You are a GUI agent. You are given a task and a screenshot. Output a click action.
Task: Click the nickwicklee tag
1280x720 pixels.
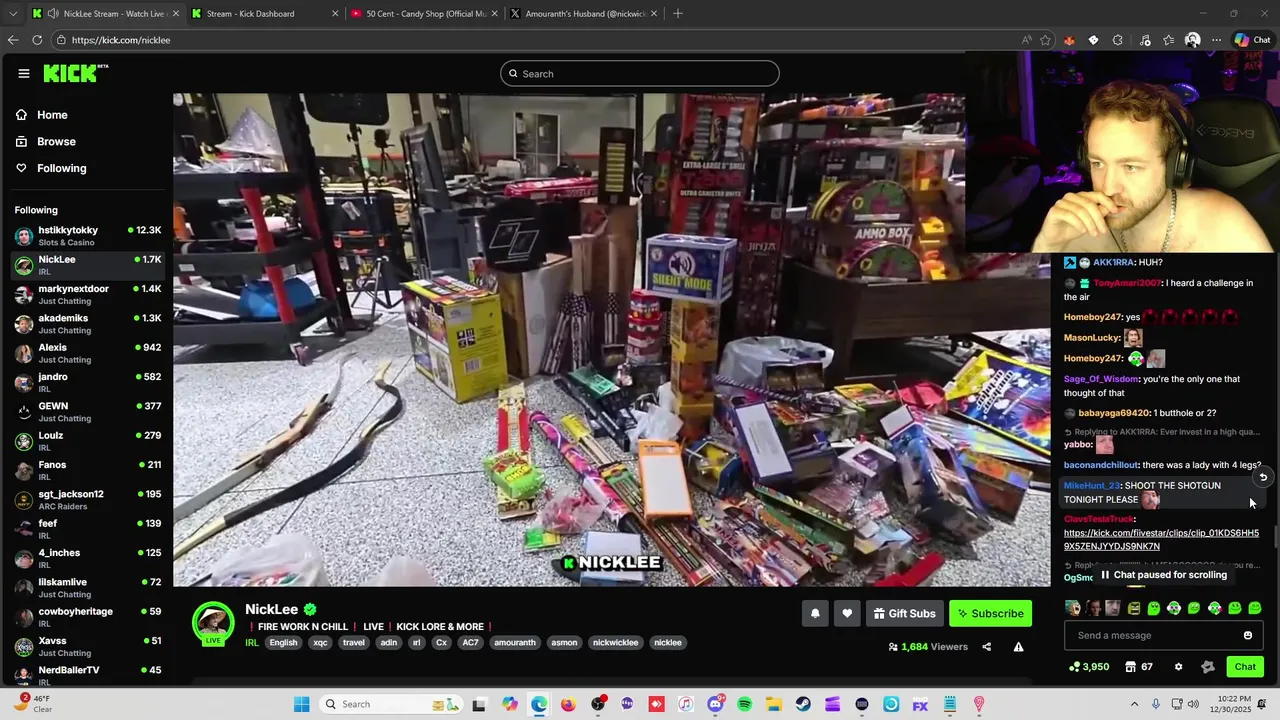(615, 643)
